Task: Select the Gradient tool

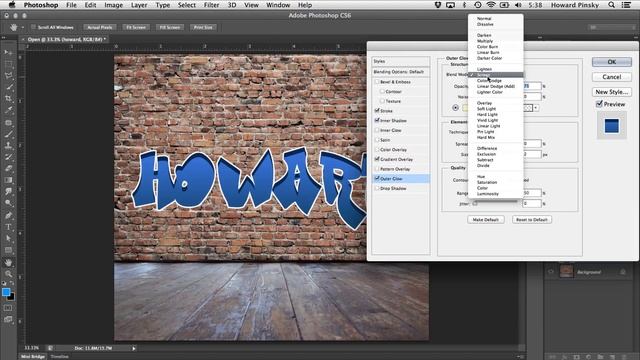Action: [x=8, y=180]
